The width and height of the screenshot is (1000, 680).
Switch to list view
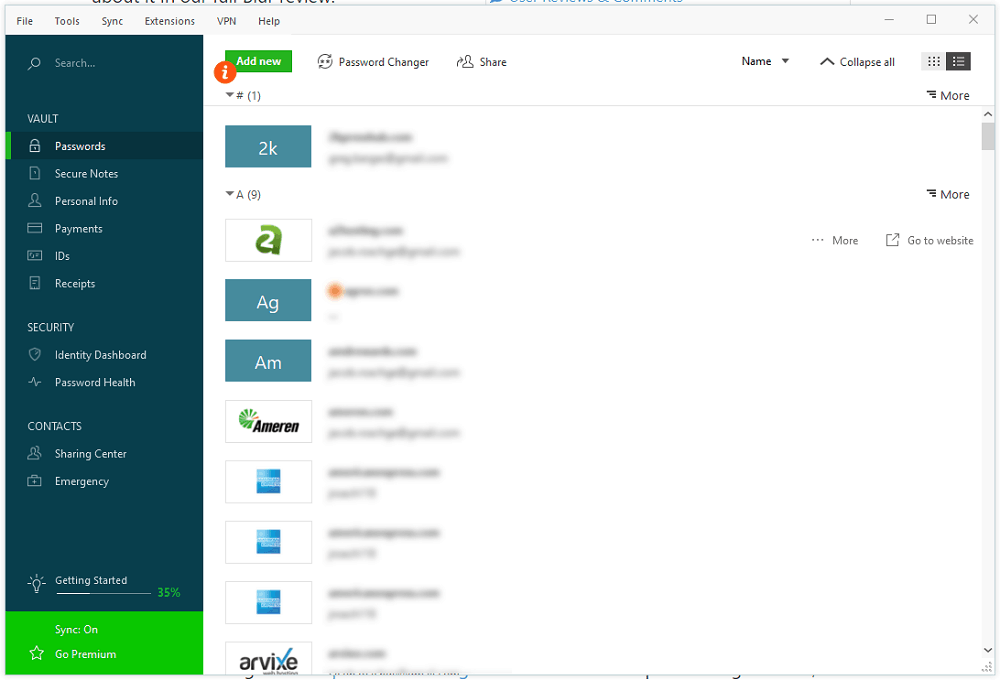click(958, 61)
